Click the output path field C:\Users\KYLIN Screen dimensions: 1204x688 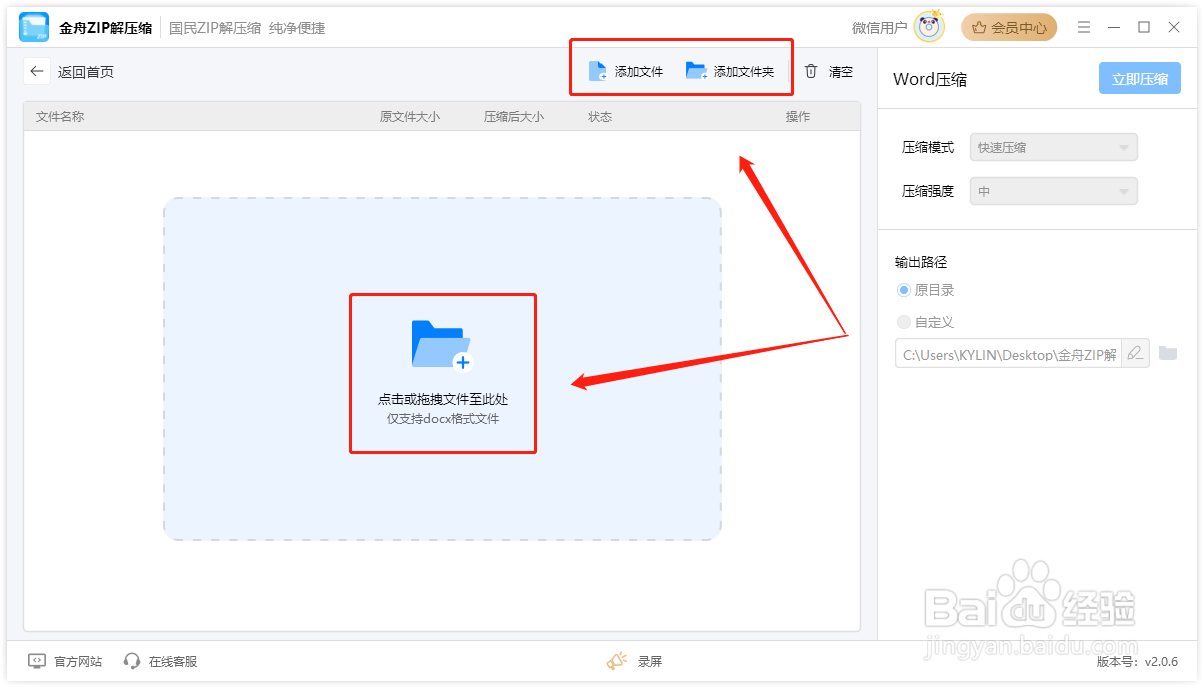click(1008, 353)
